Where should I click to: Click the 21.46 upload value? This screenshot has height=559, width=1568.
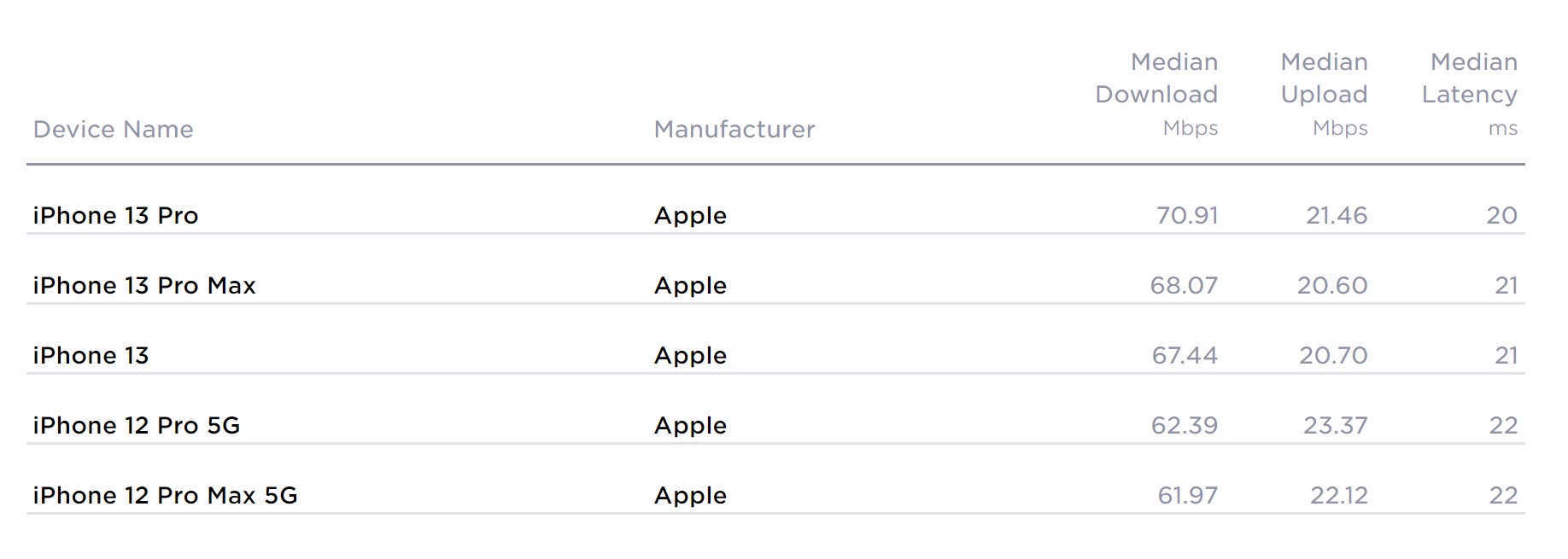[x=1337, y=215]
